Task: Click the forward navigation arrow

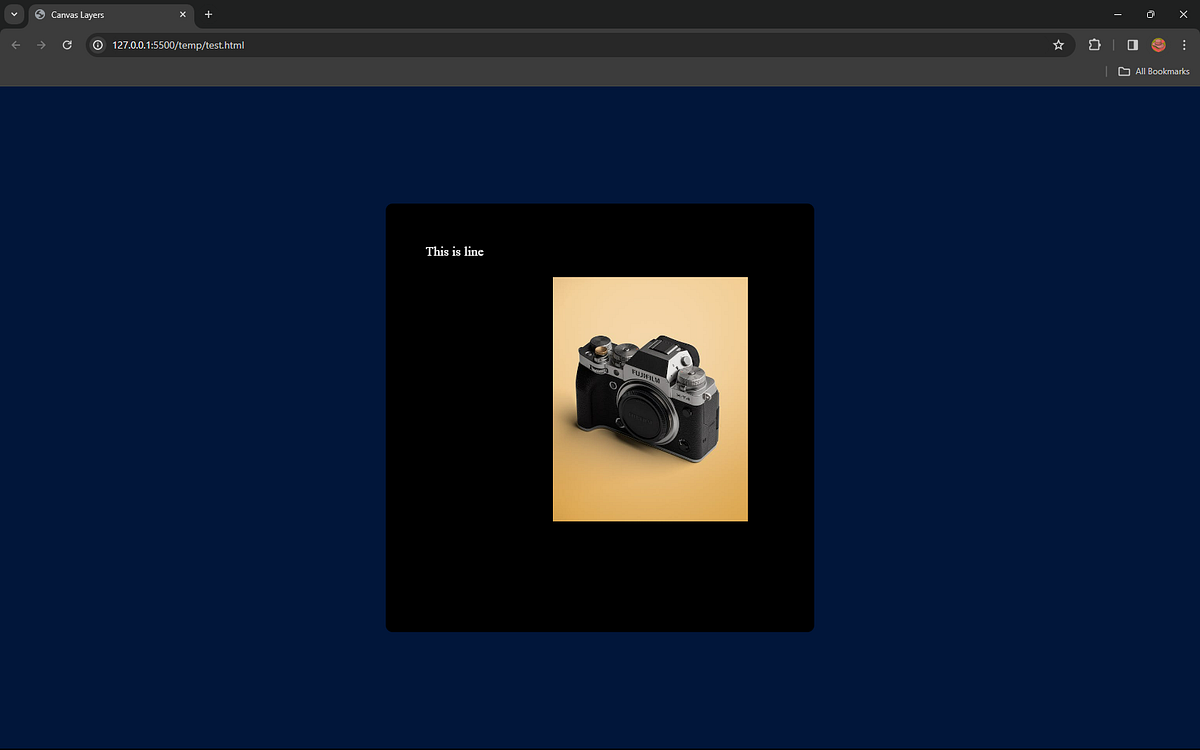Action: (40, 45)
